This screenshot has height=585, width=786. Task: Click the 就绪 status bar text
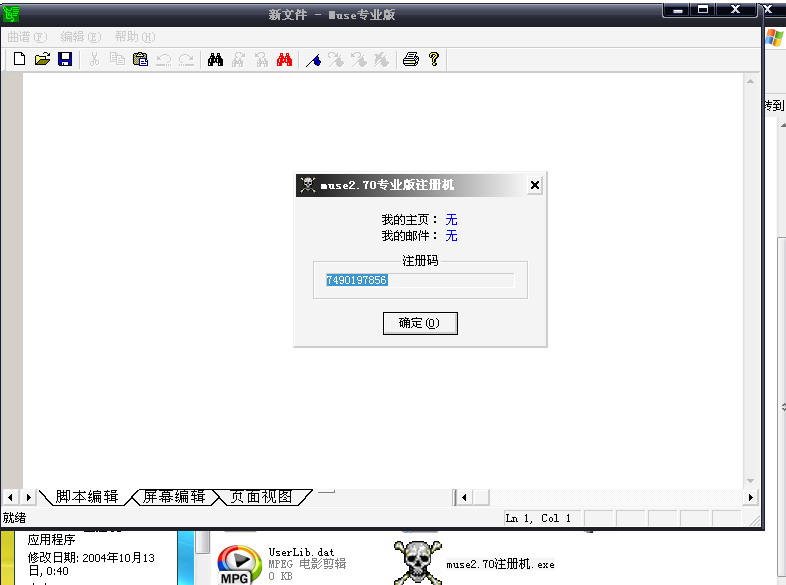(x=15, y=518)
